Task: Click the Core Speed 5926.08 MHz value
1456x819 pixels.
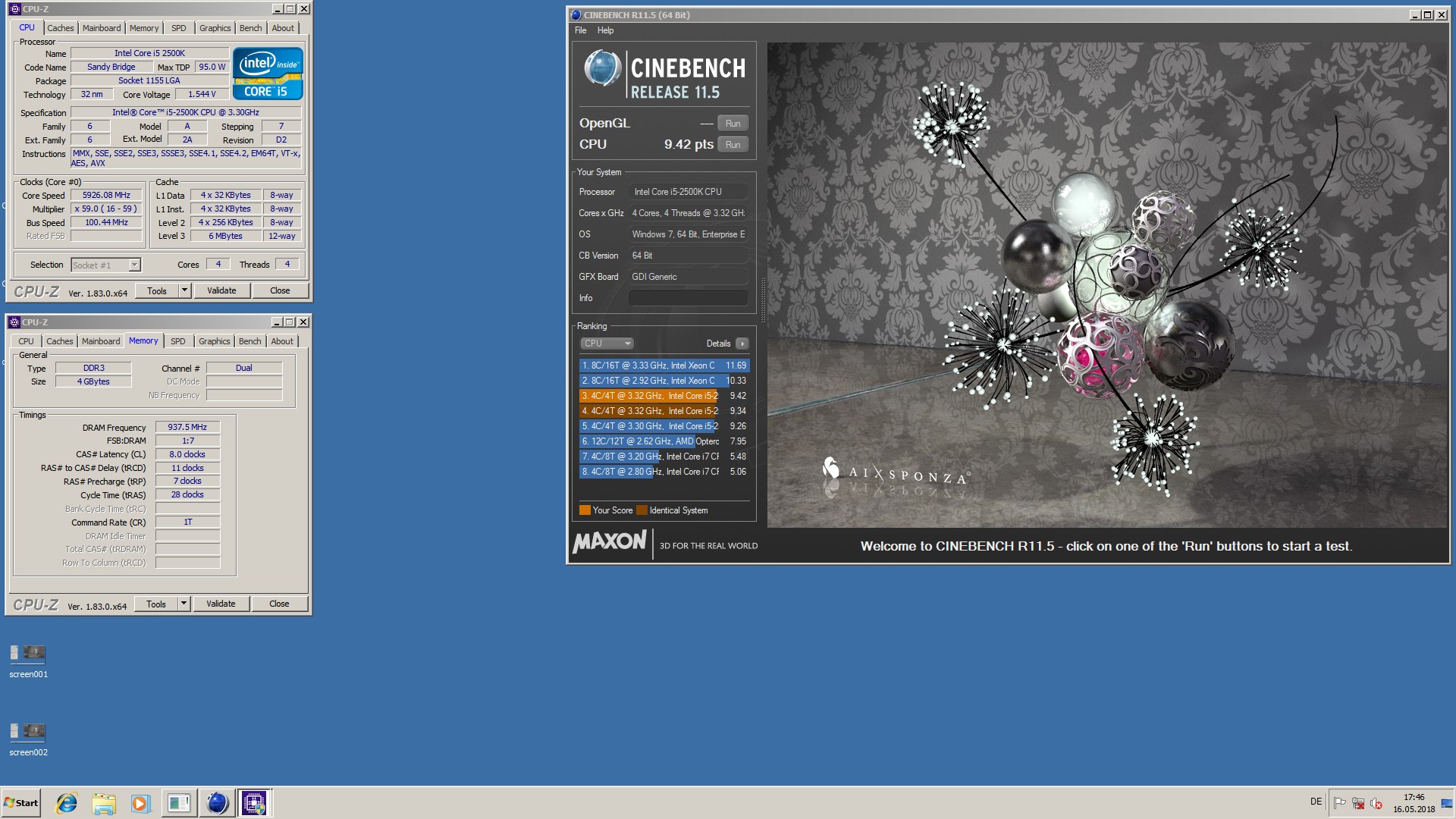Action: click(106, 195)
